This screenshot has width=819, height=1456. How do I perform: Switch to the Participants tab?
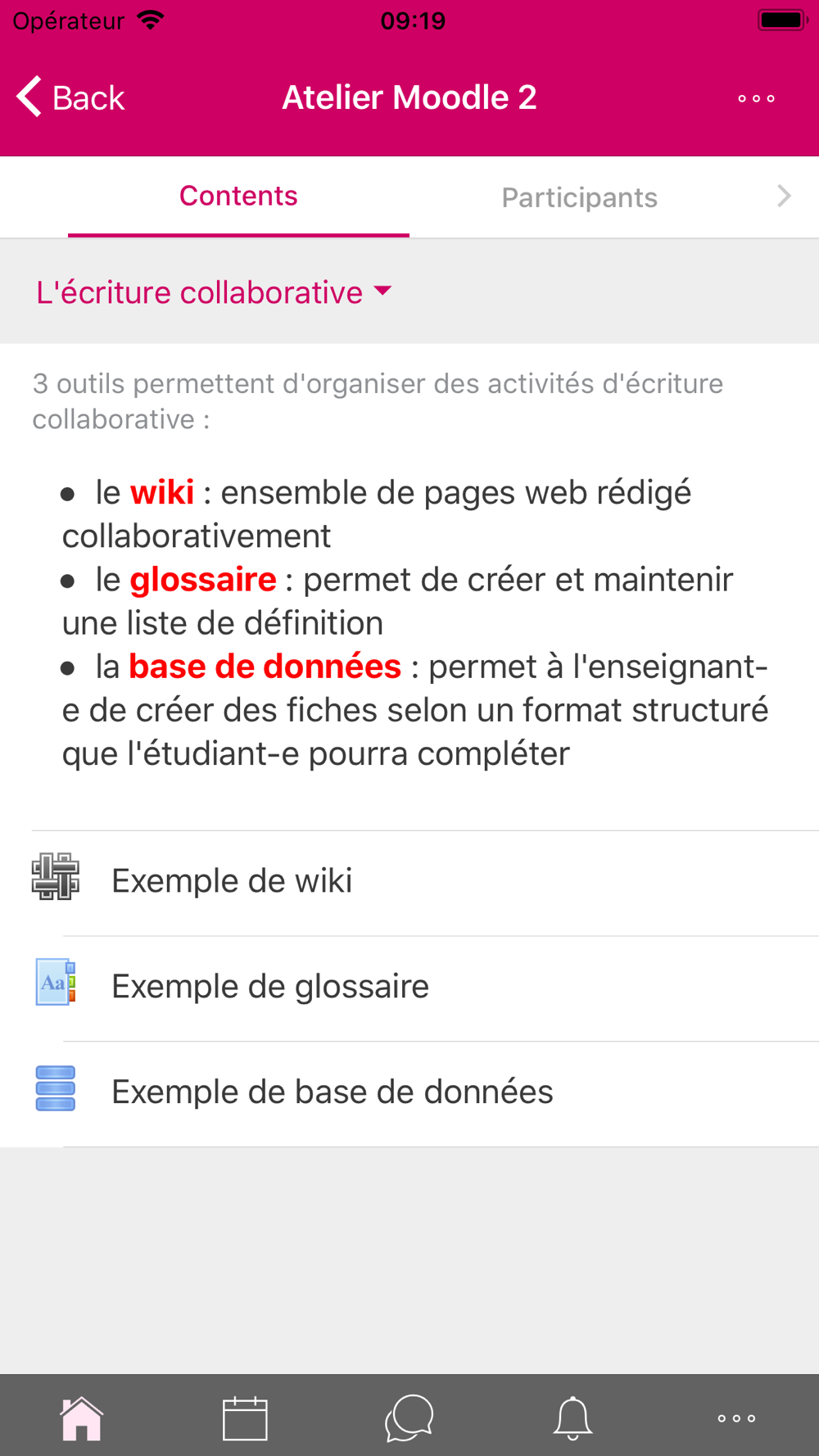pos(580,197)
